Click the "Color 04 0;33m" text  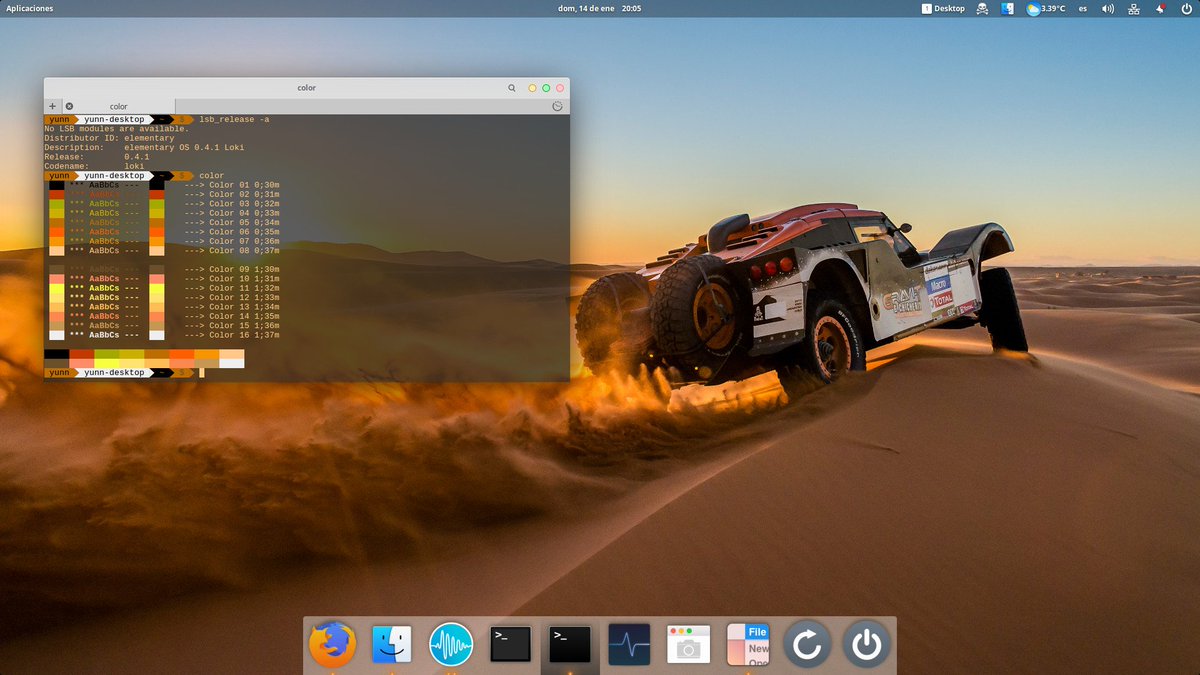[x=244, y=213]
